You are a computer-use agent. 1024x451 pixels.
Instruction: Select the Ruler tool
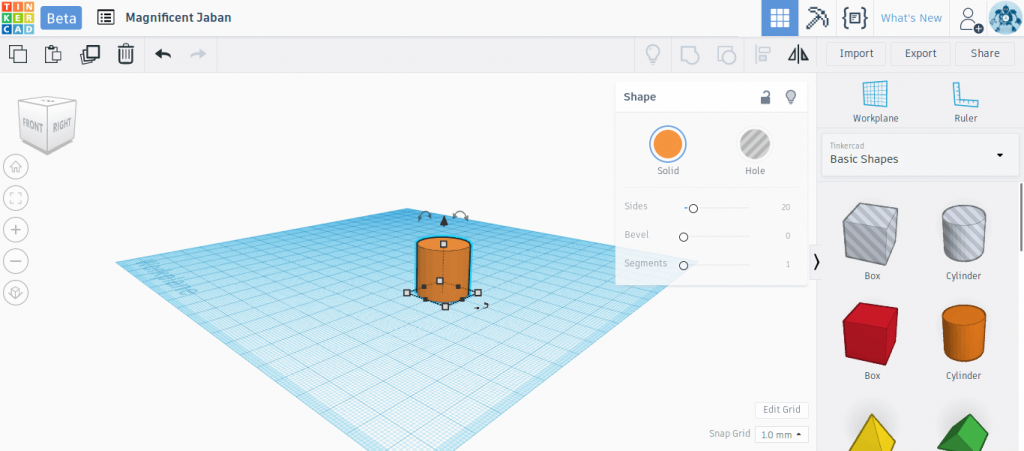(965, 102)
